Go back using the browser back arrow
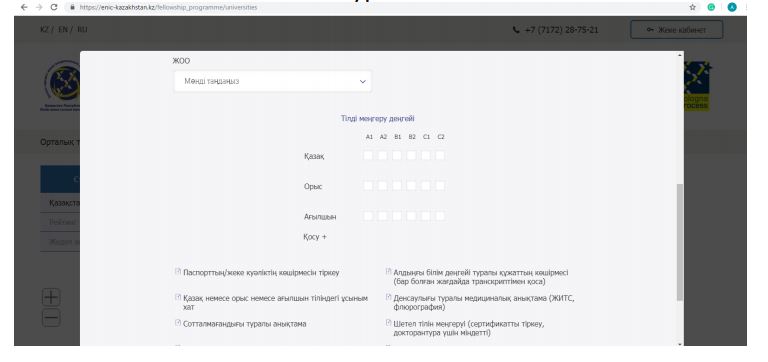 tap(24, 7)
